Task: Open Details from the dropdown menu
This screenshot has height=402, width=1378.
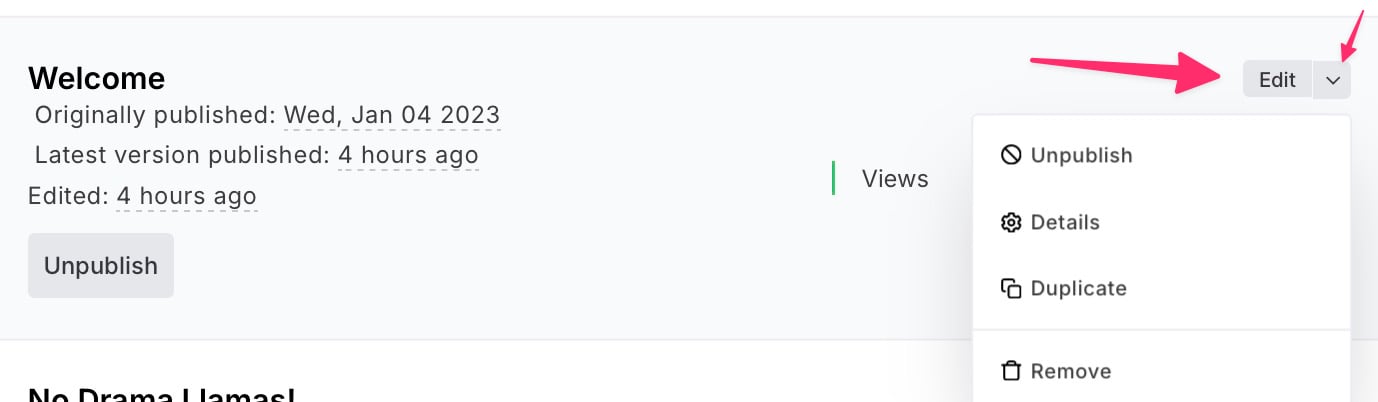Action: [1065, 222]
